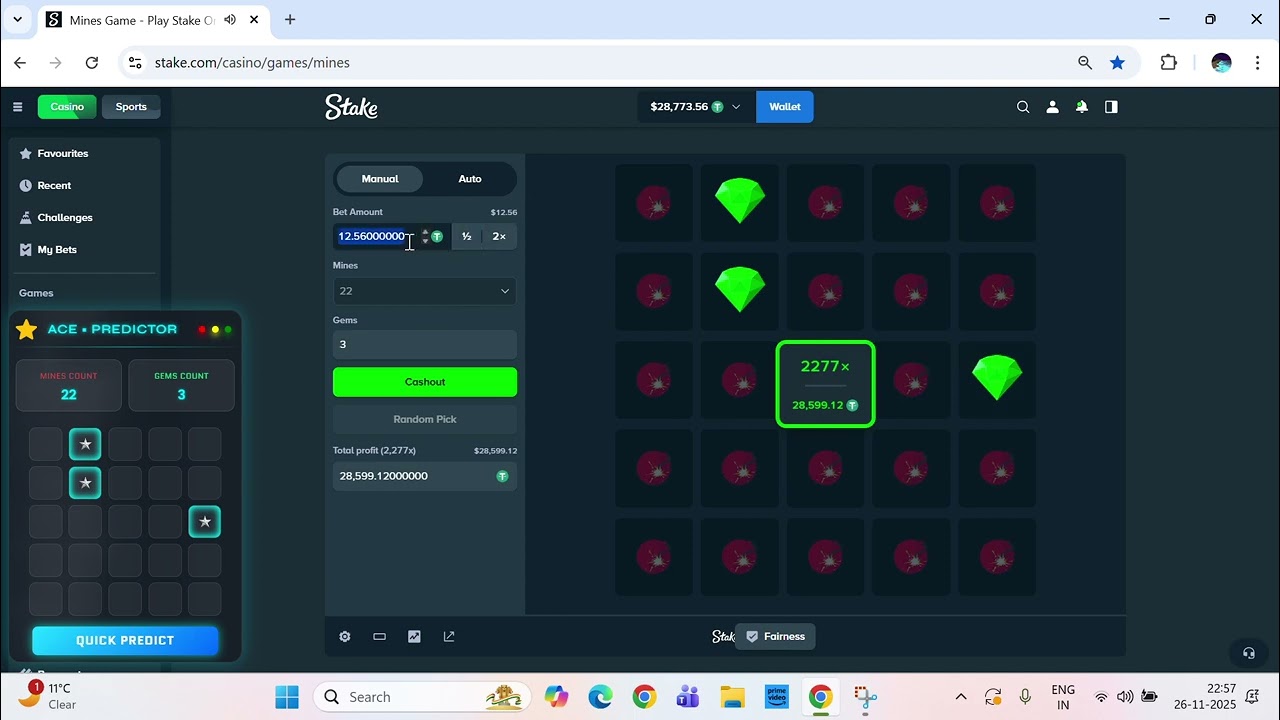
Task: Click the popout game icon
Action: (449, 636)
